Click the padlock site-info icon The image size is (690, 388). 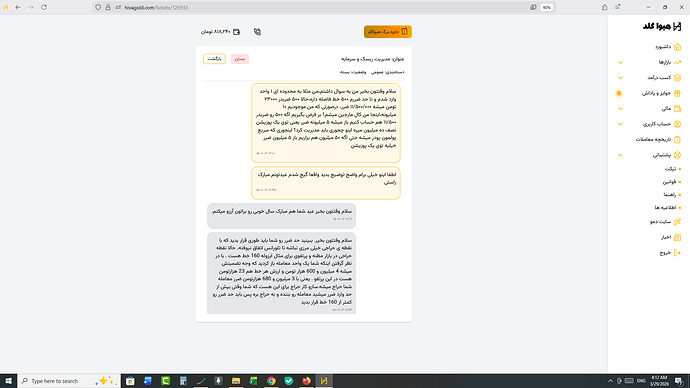[x=108, y=7]
